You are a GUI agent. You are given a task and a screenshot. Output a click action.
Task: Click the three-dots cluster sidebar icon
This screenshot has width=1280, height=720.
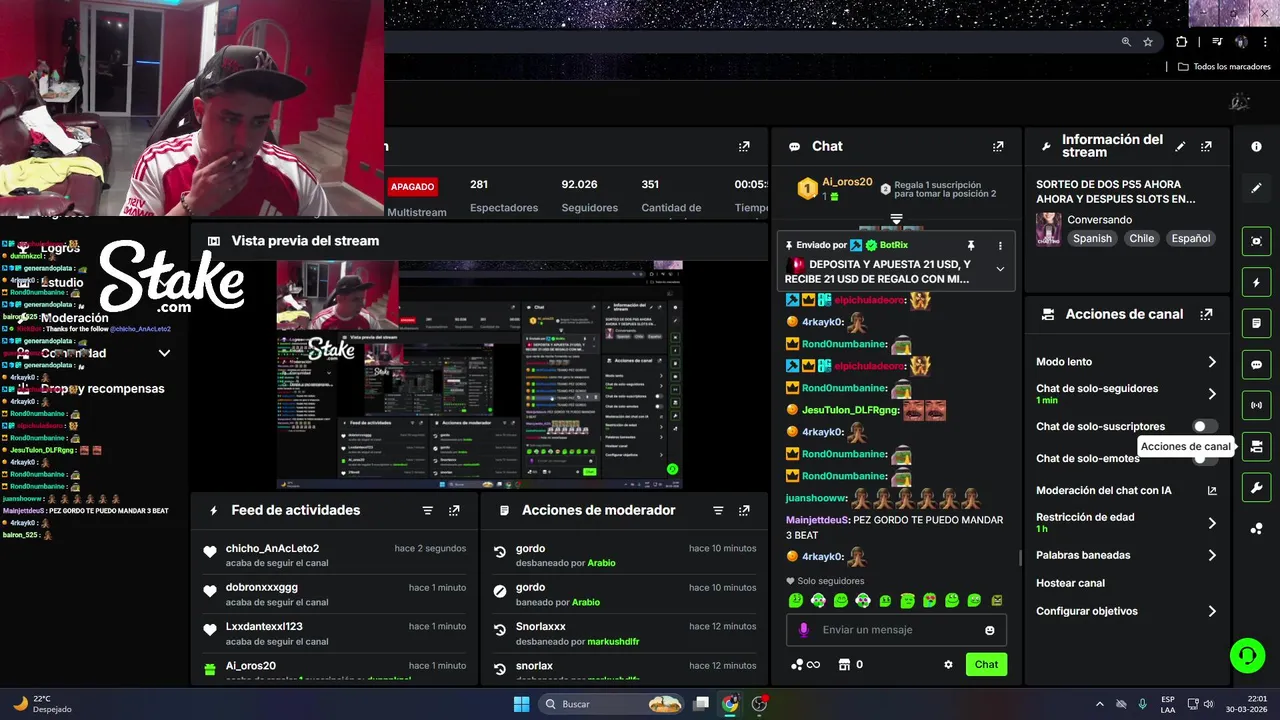tap(1257, 529)
